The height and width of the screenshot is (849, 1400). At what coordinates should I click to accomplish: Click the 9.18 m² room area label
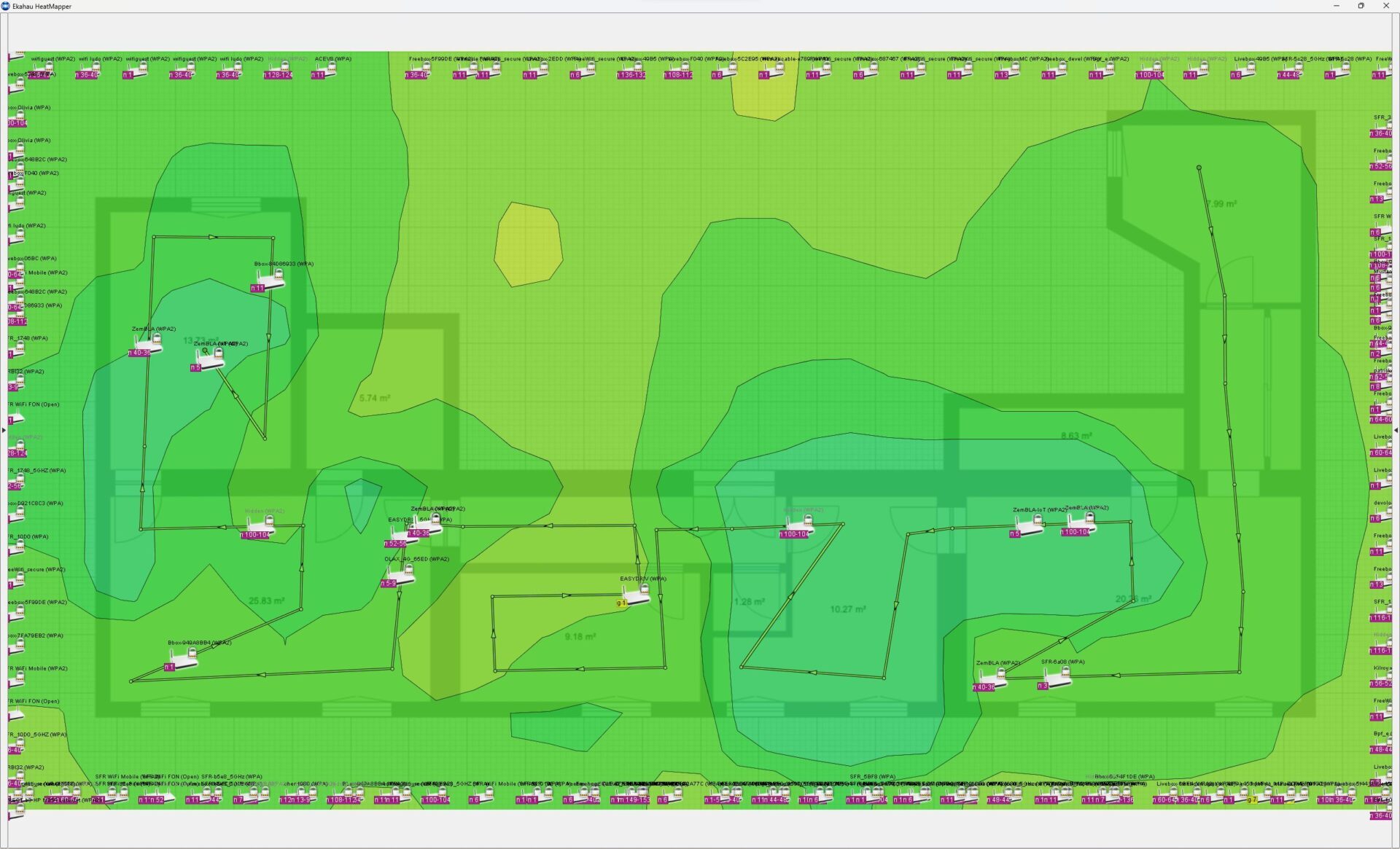tap(580, 636)
